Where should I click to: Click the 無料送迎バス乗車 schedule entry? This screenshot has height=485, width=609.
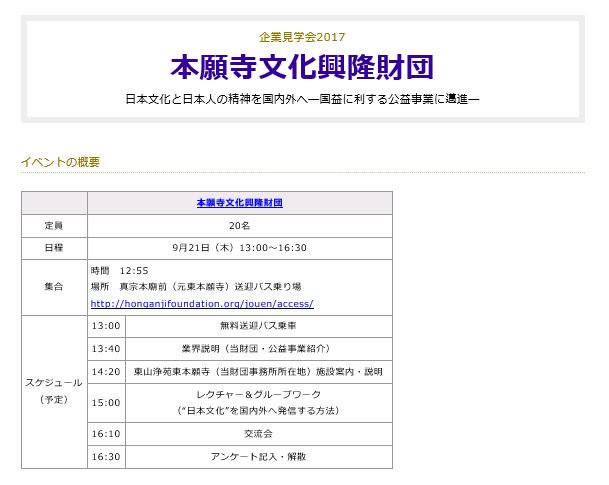click(258, 326)
